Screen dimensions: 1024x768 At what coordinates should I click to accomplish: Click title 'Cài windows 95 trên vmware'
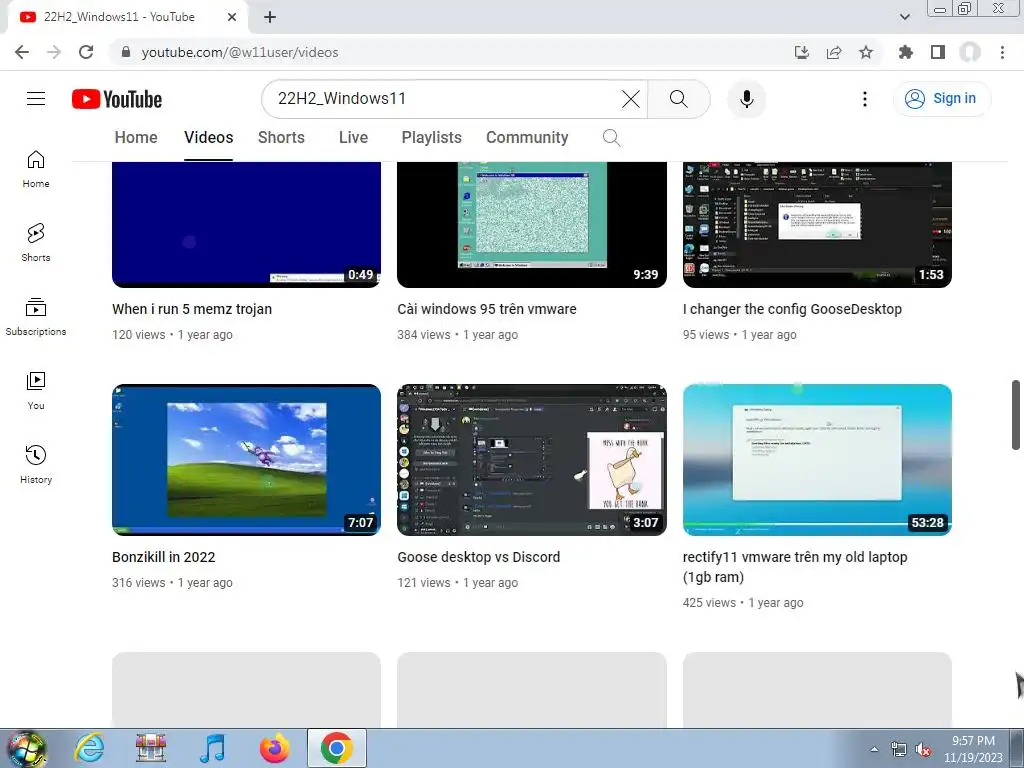coord(487,310)
